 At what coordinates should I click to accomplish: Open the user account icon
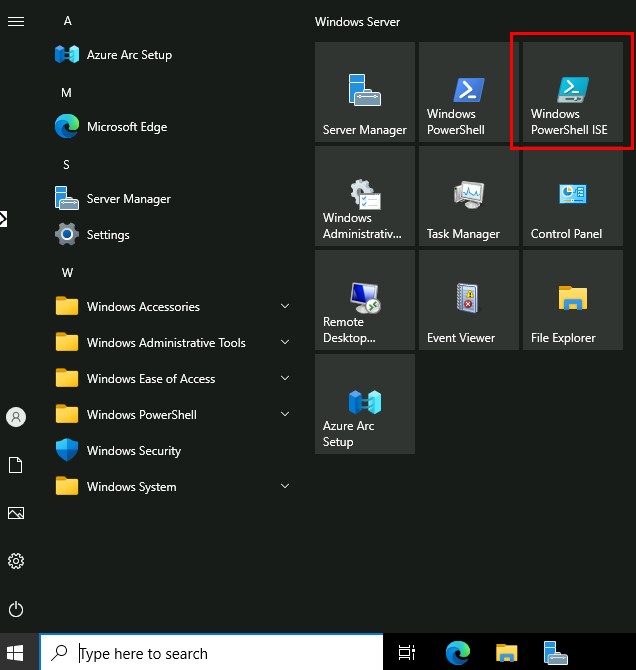click(x=16, y=417)
